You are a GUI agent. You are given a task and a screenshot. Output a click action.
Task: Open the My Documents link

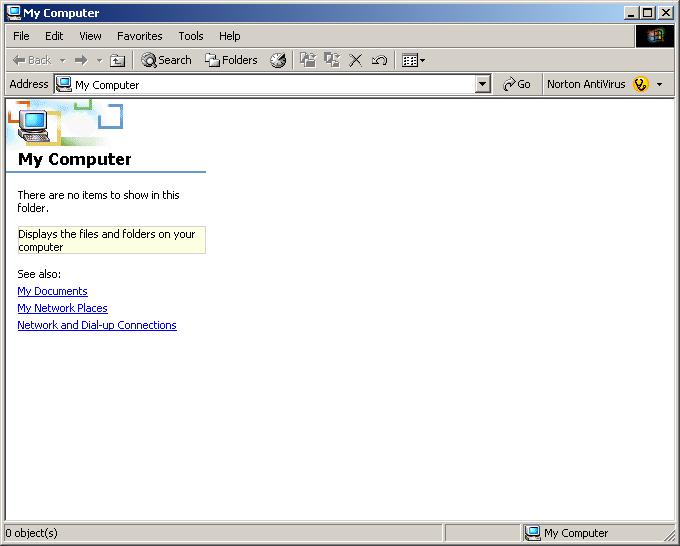coord(52,291)
